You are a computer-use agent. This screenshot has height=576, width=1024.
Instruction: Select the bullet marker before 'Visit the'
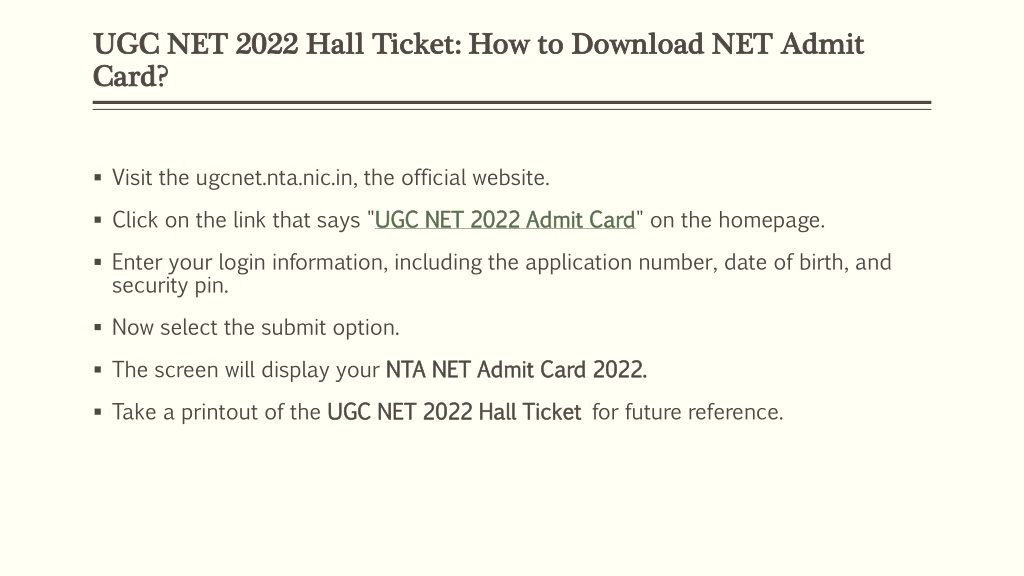tap(98, 178)
